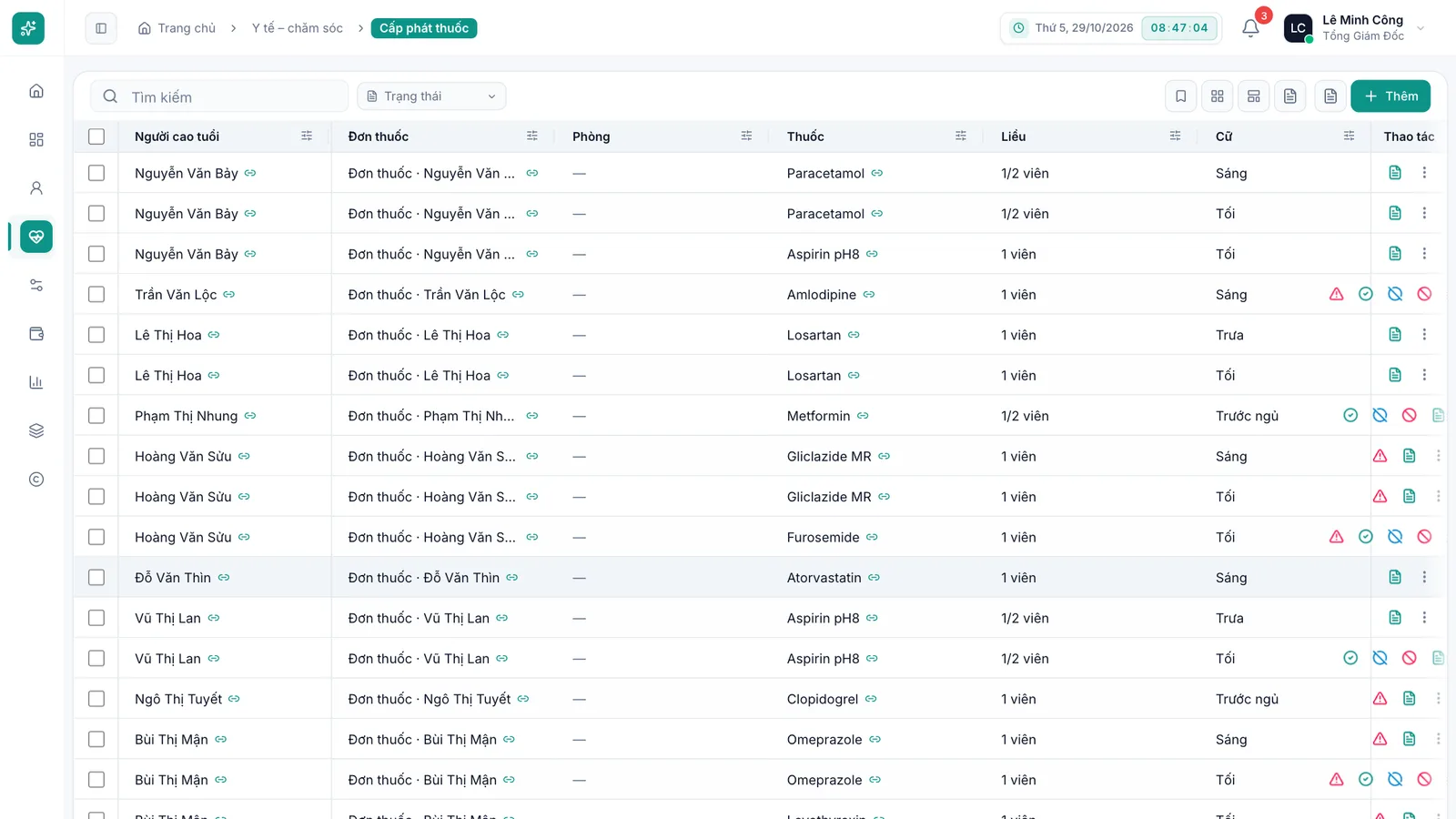1456x819 pixels.
Task: Toggle the select-all header checkbox
Action: click(x=96, y=136)
